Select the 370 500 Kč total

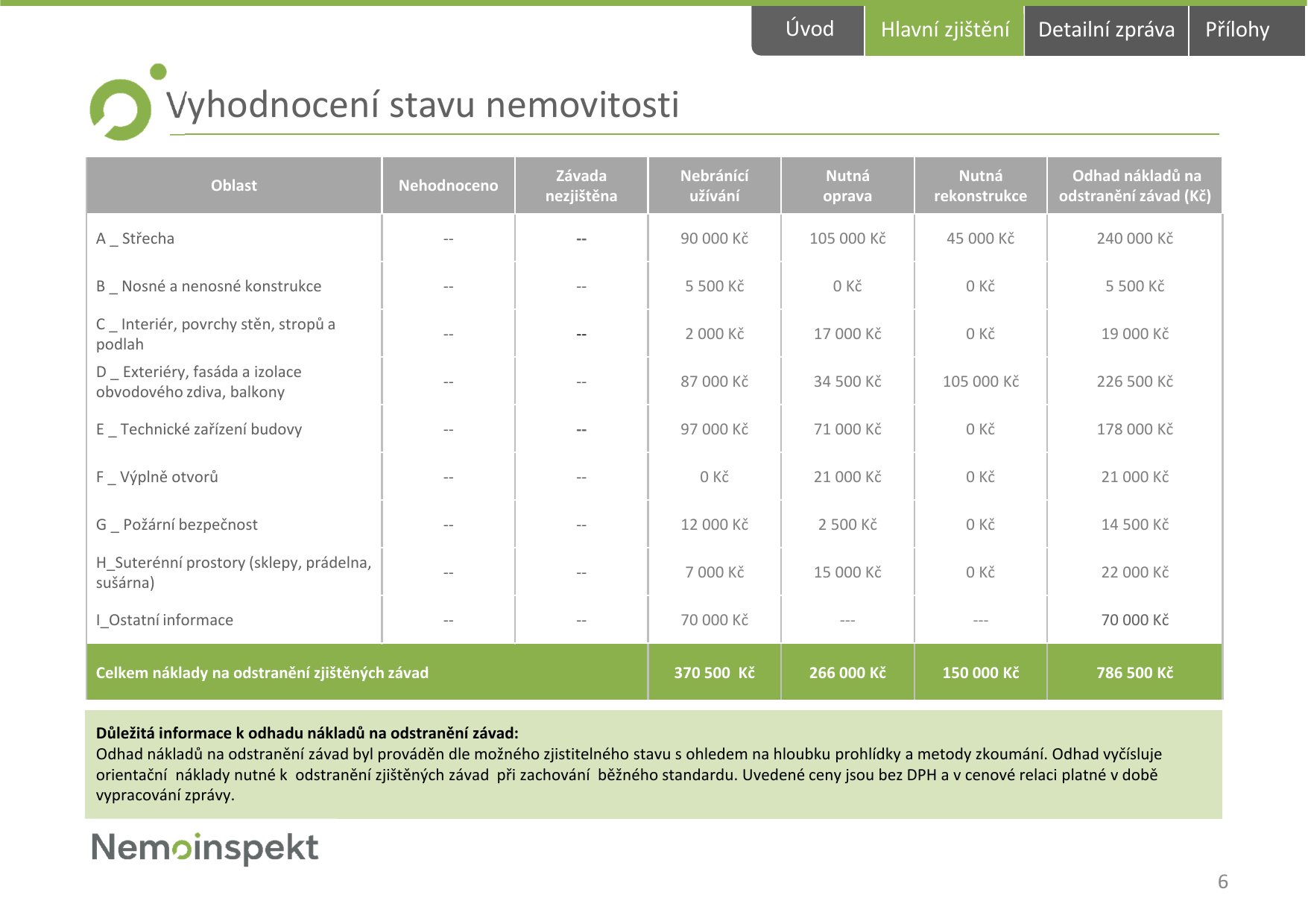(714, 673)
